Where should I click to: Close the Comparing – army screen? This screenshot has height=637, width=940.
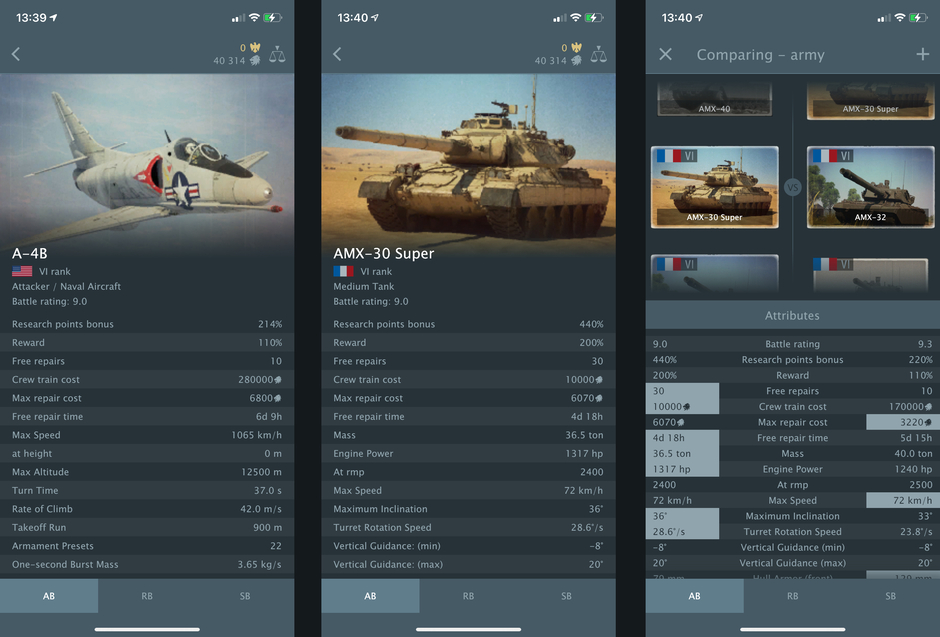[x=665, y=55]
